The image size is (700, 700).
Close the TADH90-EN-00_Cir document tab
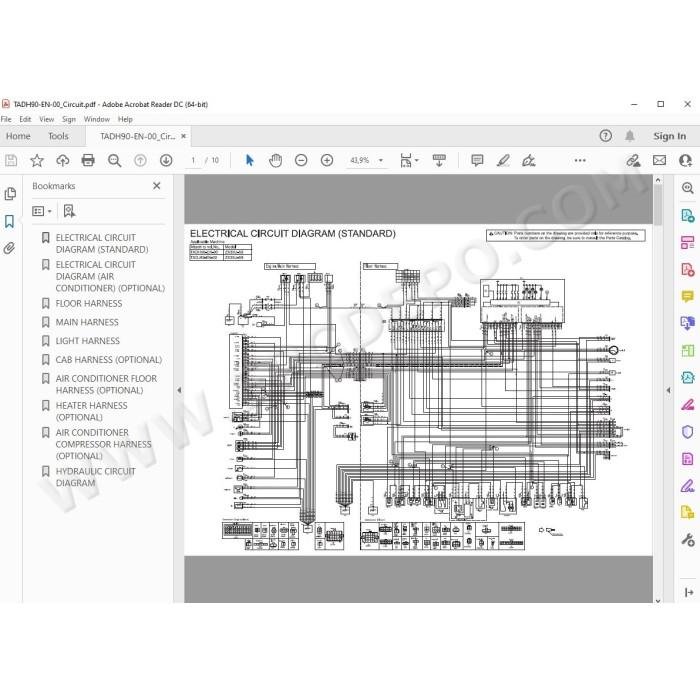(x=183, y=136)
